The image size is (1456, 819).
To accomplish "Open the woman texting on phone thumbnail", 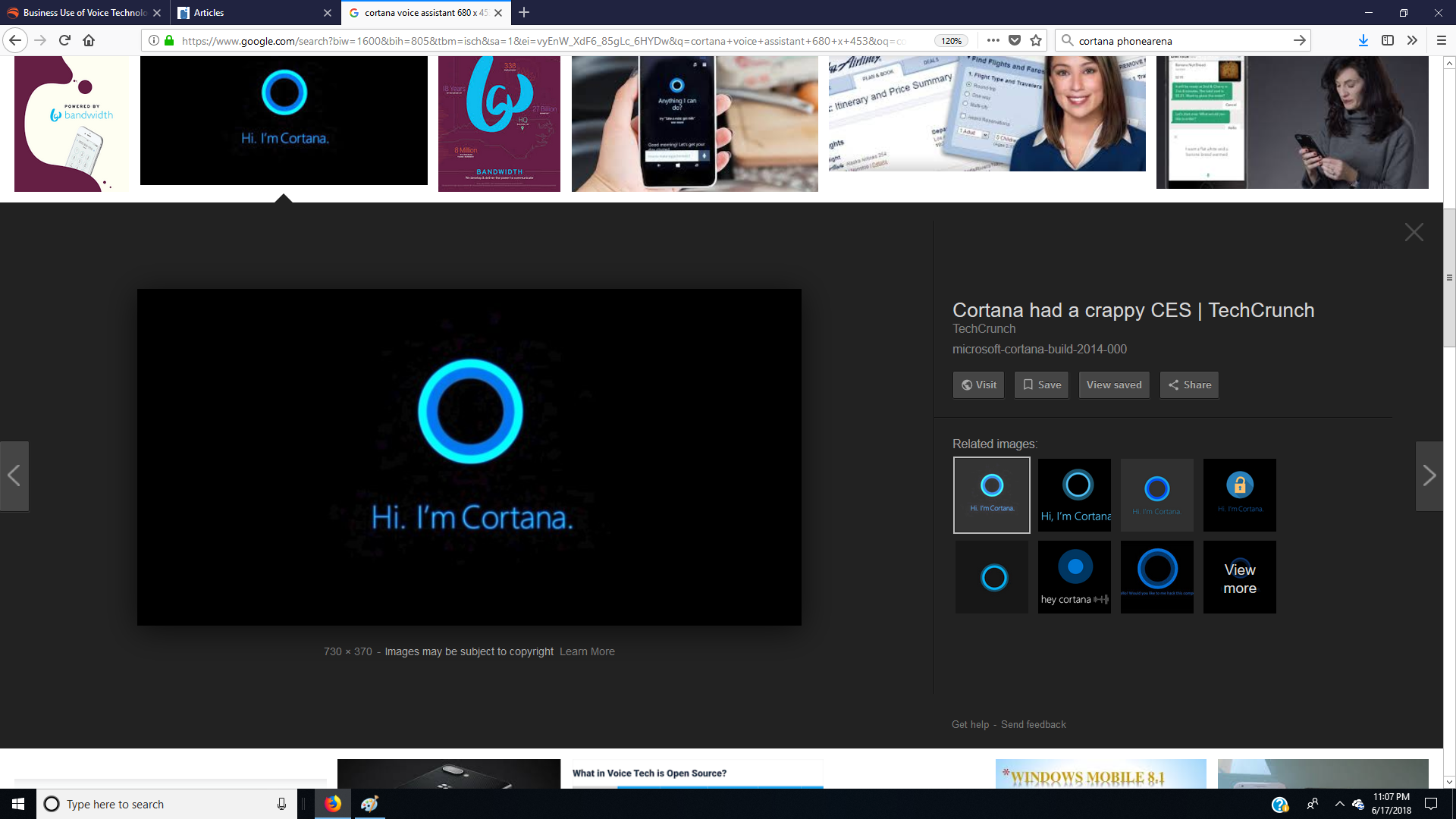I will (1292, 122).
